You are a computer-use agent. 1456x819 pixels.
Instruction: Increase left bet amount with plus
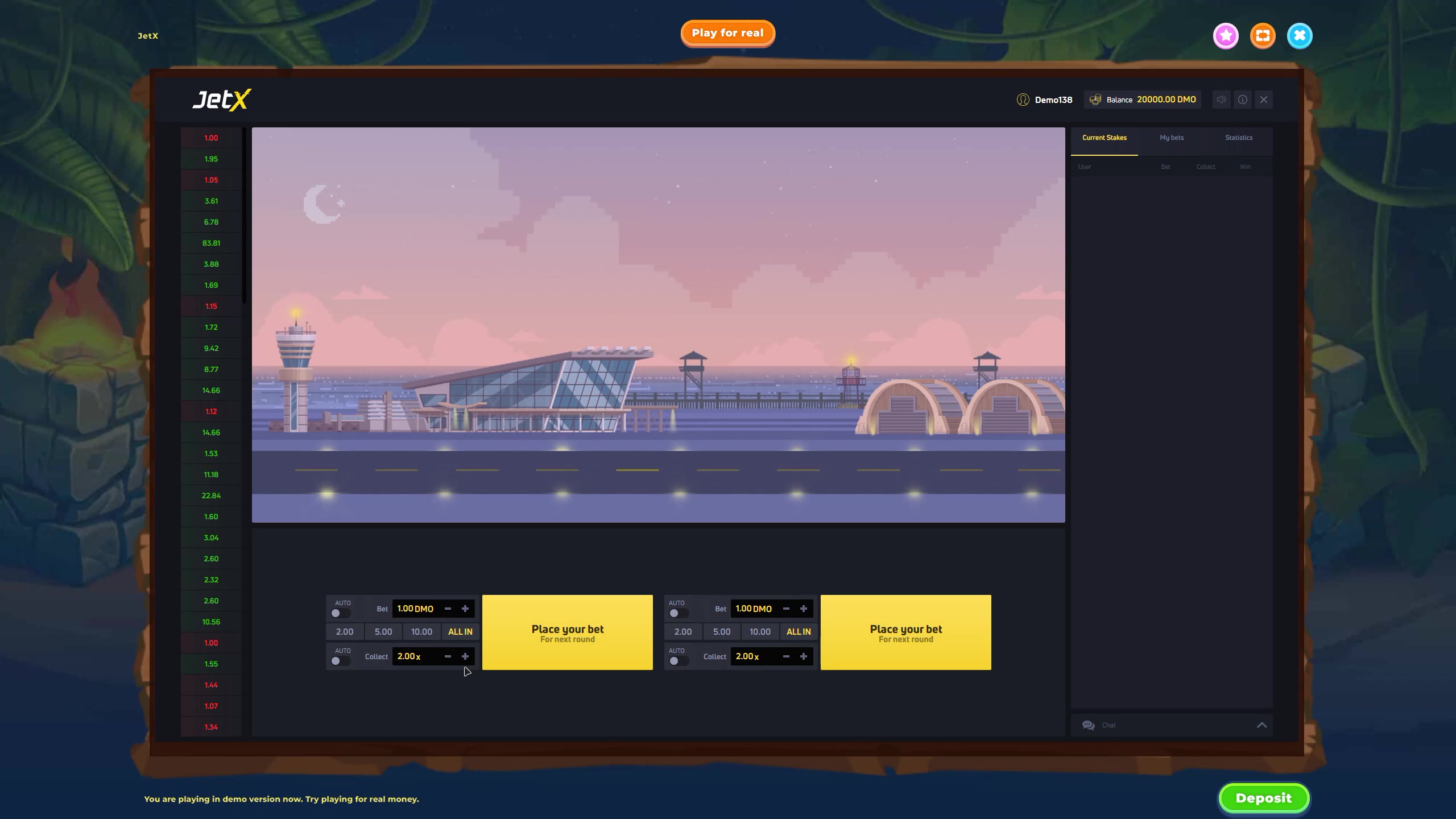pyautogui.click(x=465, y=609)
